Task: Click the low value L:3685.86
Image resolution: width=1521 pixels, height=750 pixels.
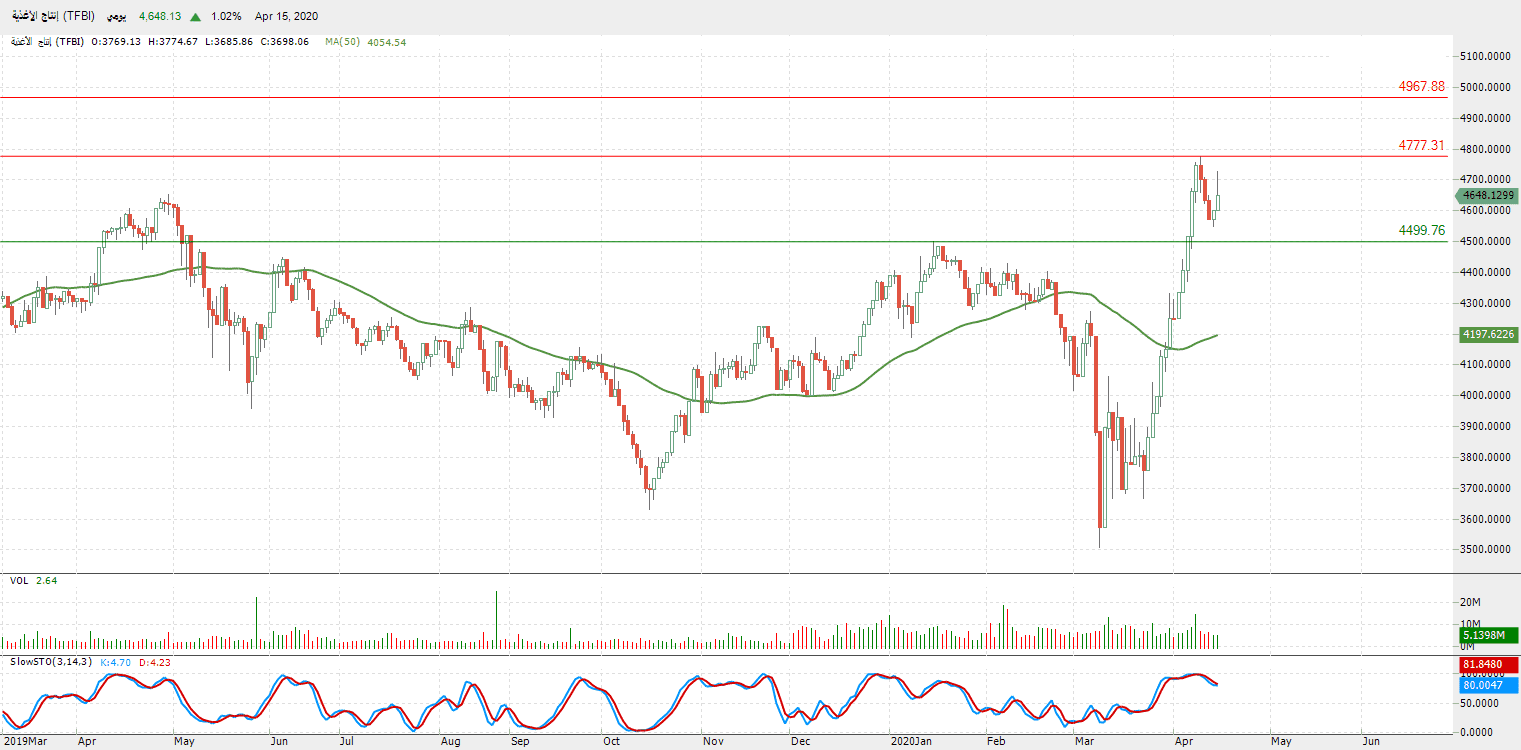Action: pyautogui.click(x=228, y=42)
